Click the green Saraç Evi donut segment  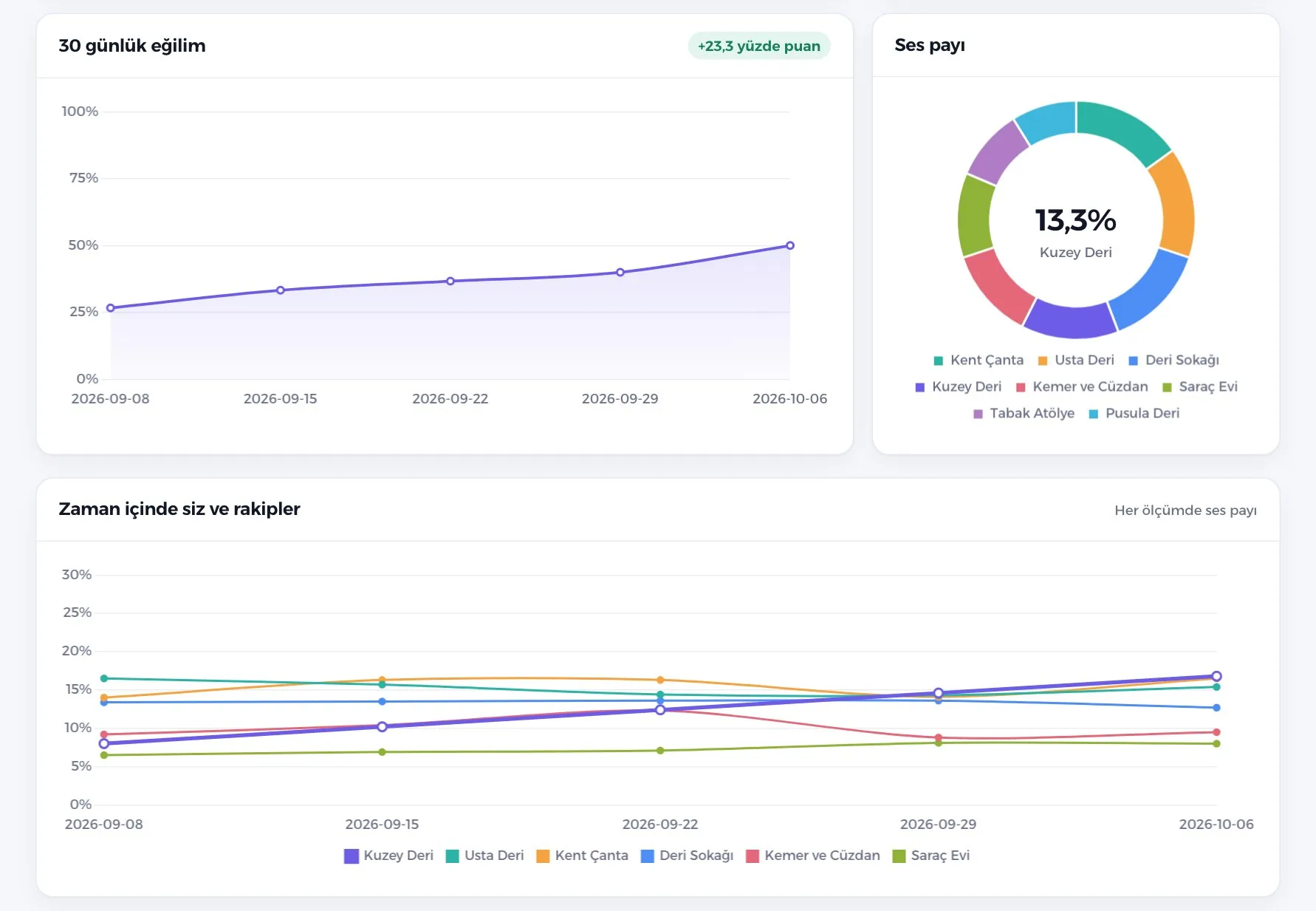point(974,216)
